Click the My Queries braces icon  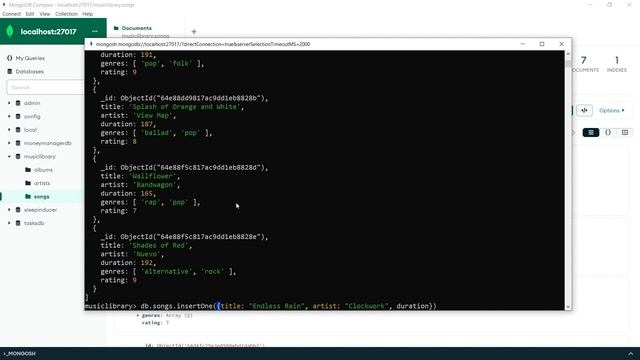click(x=9, y=58)
